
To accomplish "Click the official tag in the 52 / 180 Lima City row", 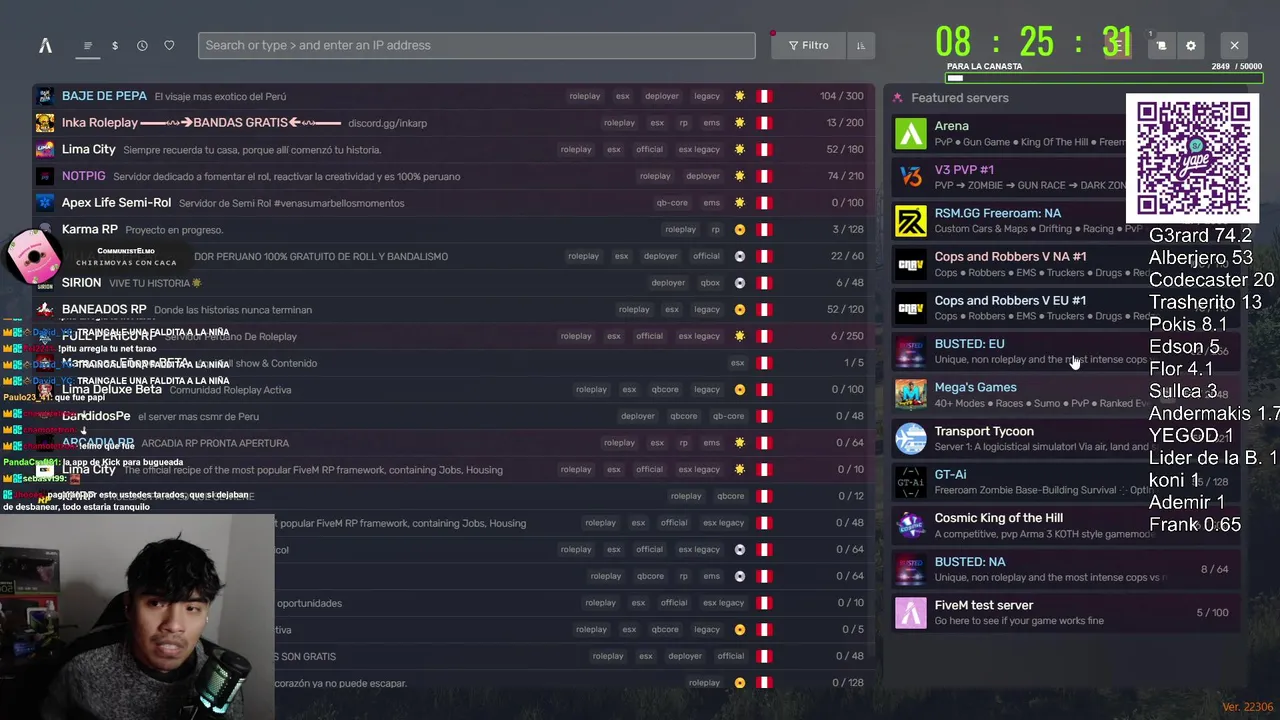I will [x=649, y=149].
